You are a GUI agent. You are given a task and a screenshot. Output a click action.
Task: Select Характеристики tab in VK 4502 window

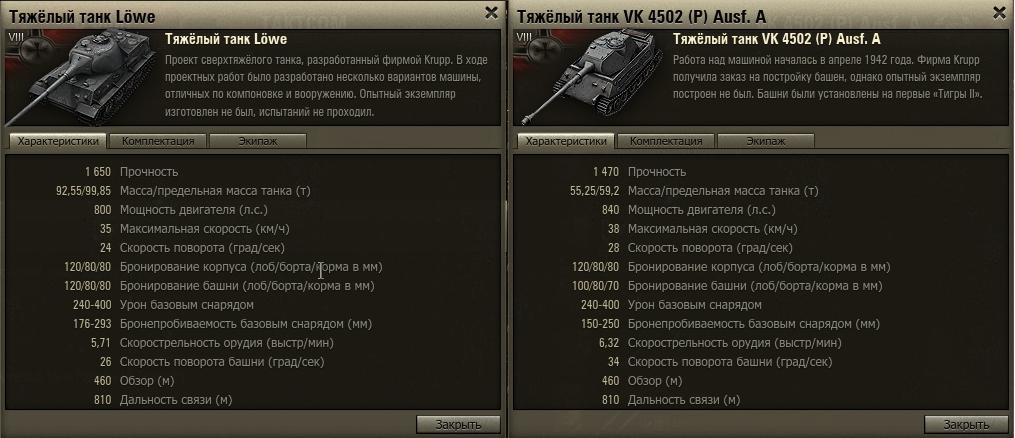[566, 141]
